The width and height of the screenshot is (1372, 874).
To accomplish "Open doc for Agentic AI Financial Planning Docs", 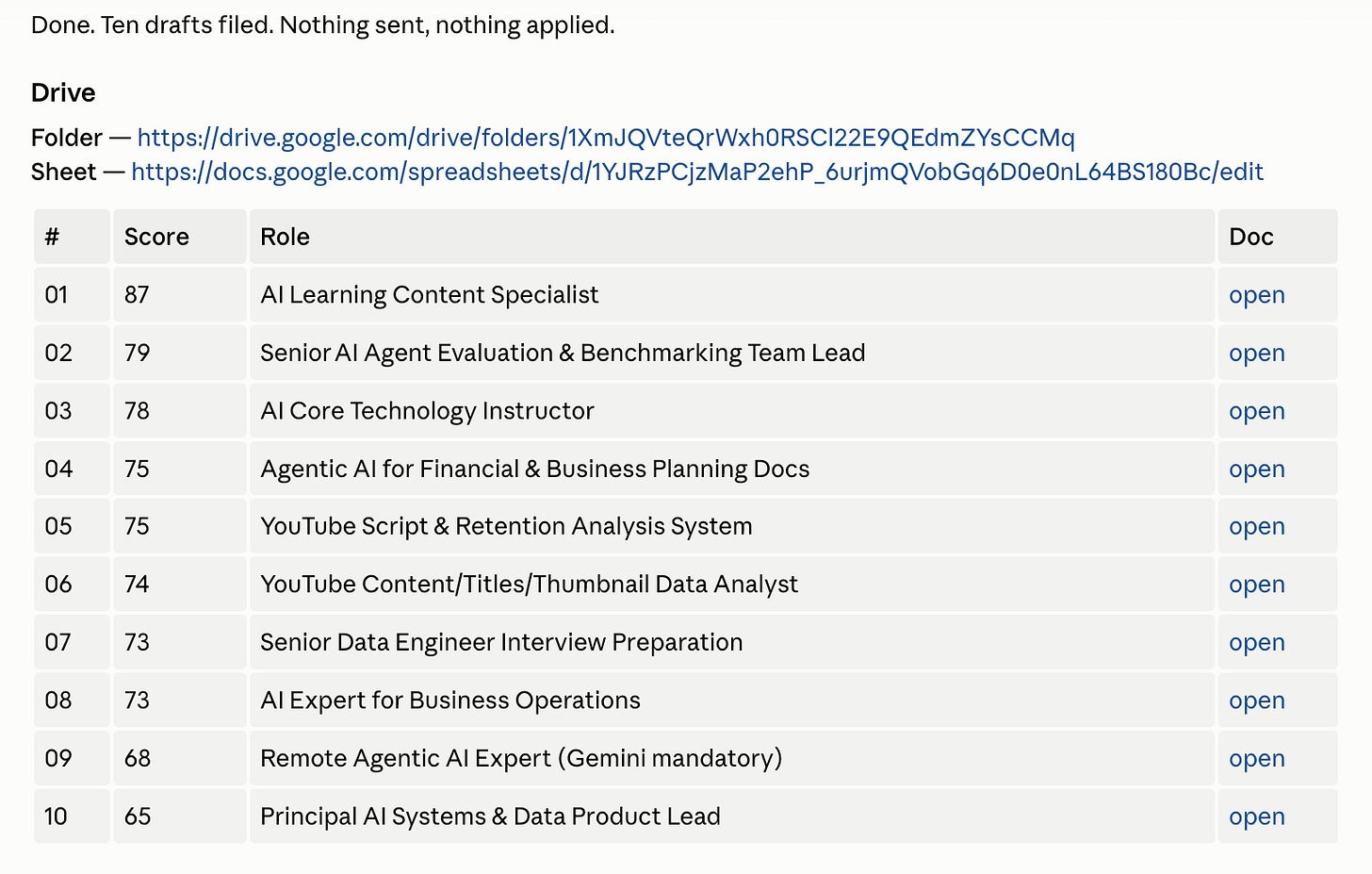I will 1257,469.
